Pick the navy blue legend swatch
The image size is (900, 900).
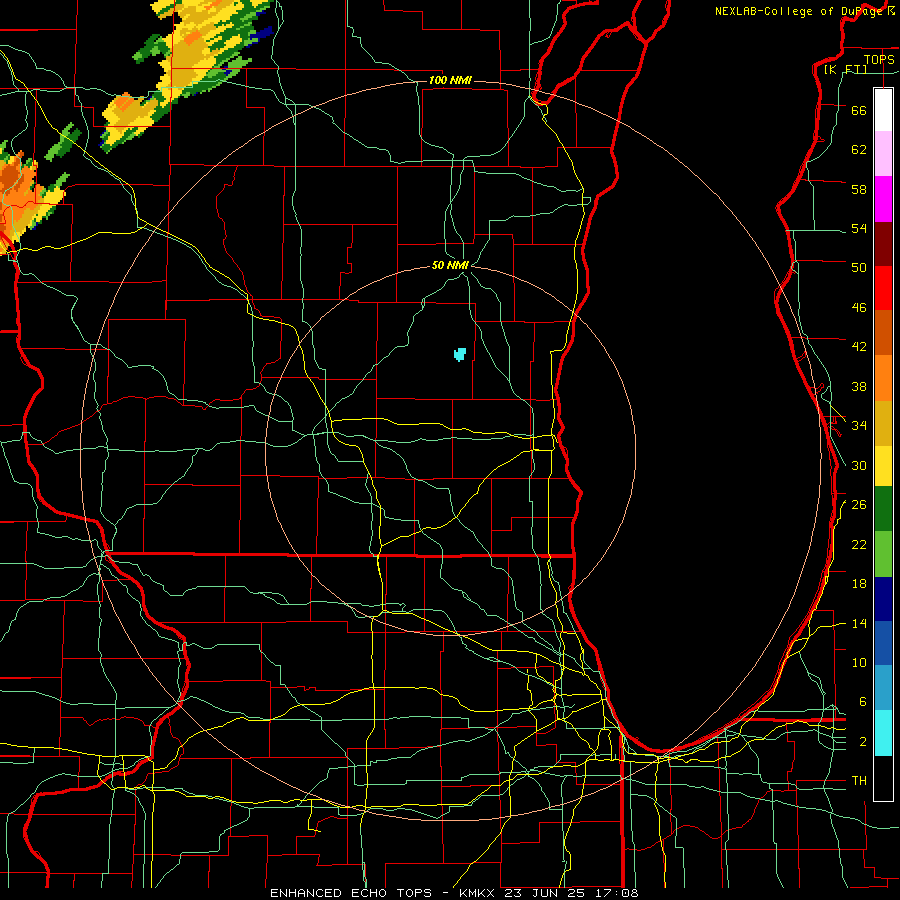tap(883, 599)
